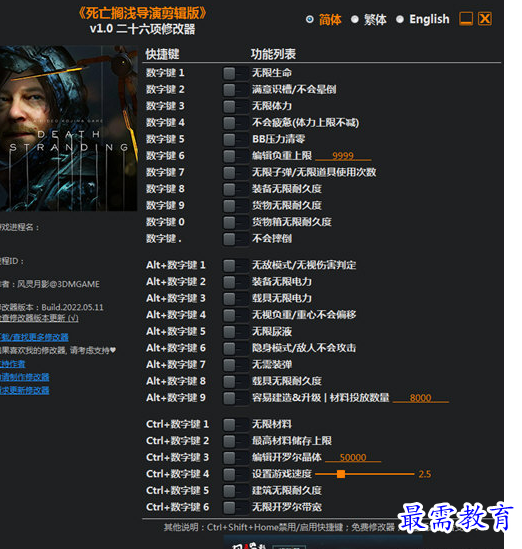Toggle 货物箱无限耐久度 switch
Viewport: 522px width, 549px height.
[x=235, y=222]
